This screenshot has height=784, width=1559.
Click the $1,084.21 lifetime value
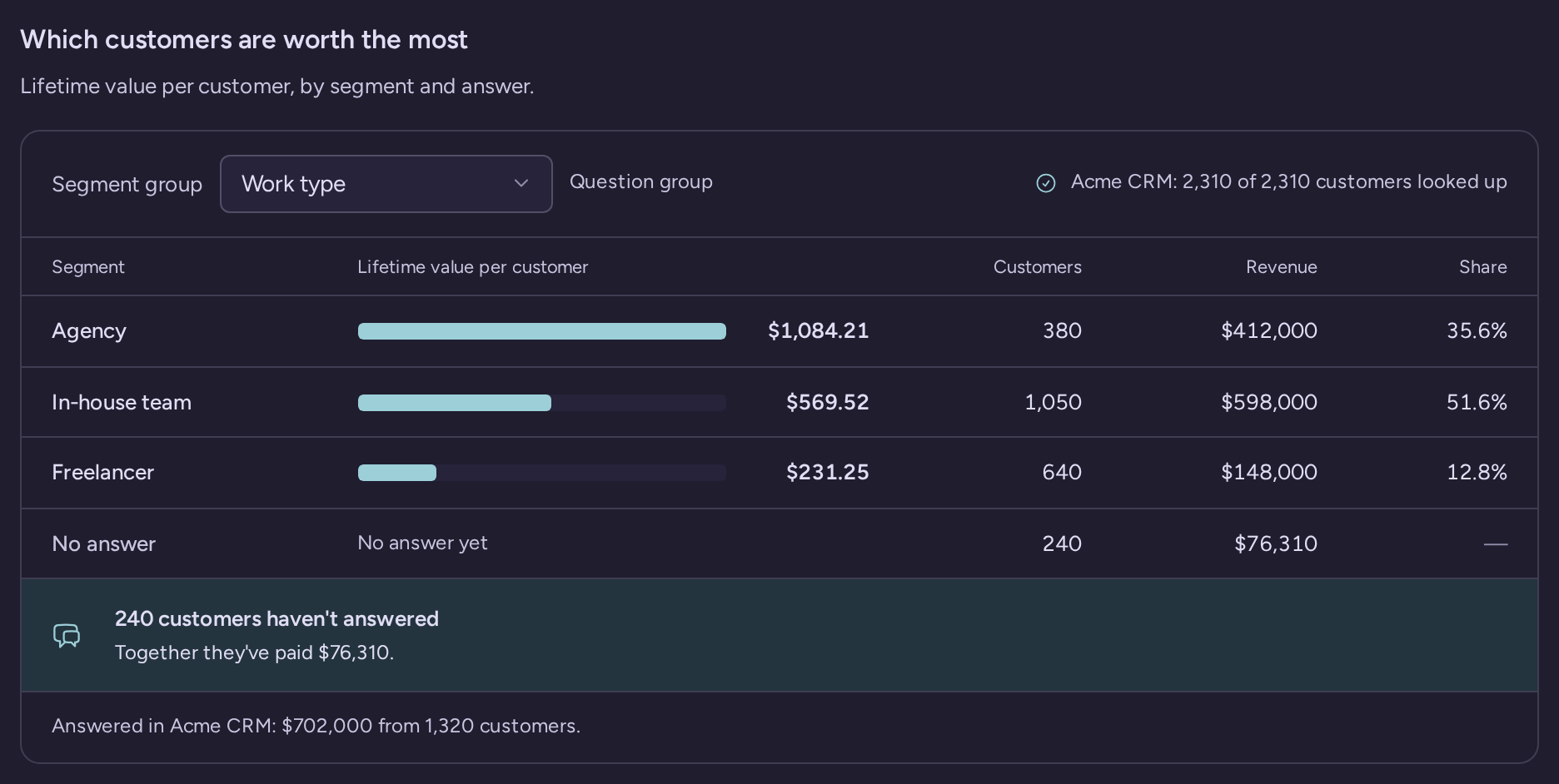click(819, 331)
